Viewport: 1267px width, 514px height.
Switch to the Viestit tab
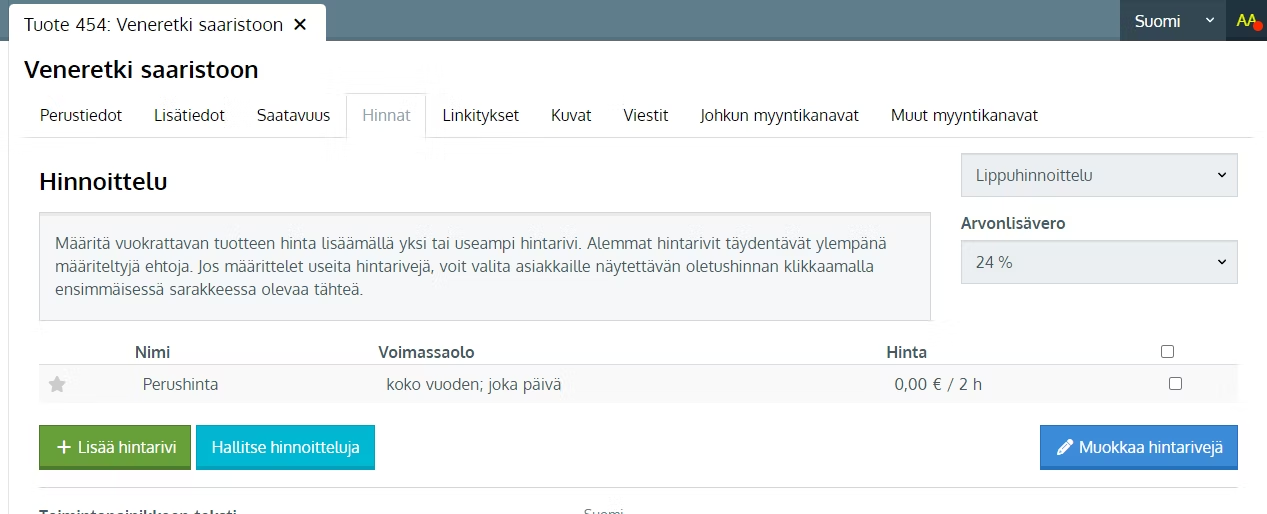point(645,115)
